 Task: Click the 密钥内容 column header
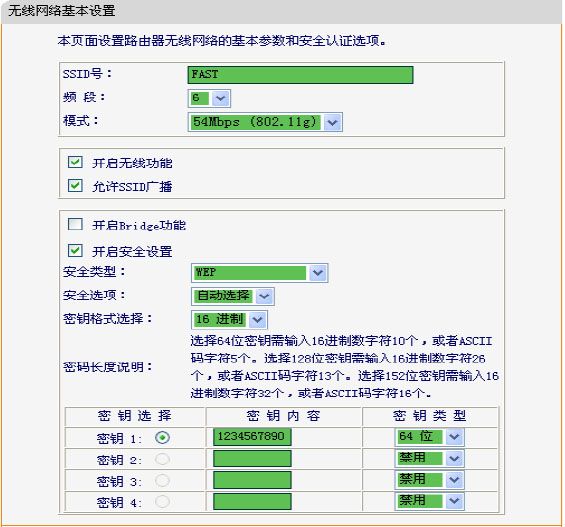(x=284, y=416)
